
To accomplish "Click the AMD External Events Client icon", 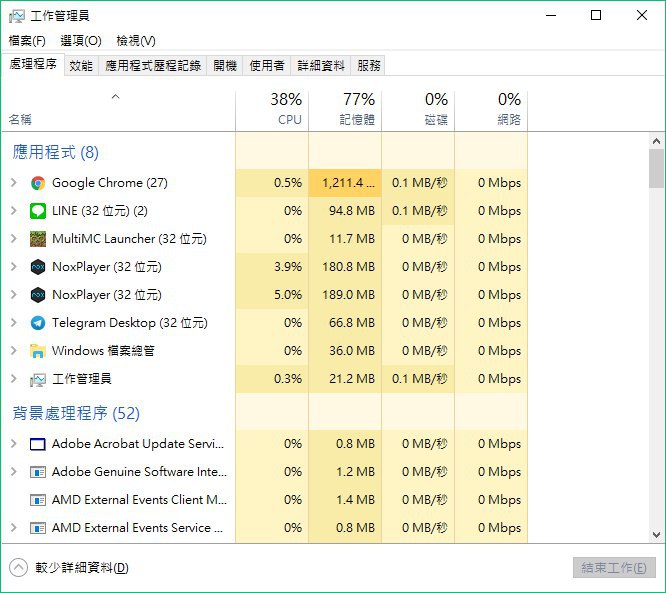I will pos(38,500).
